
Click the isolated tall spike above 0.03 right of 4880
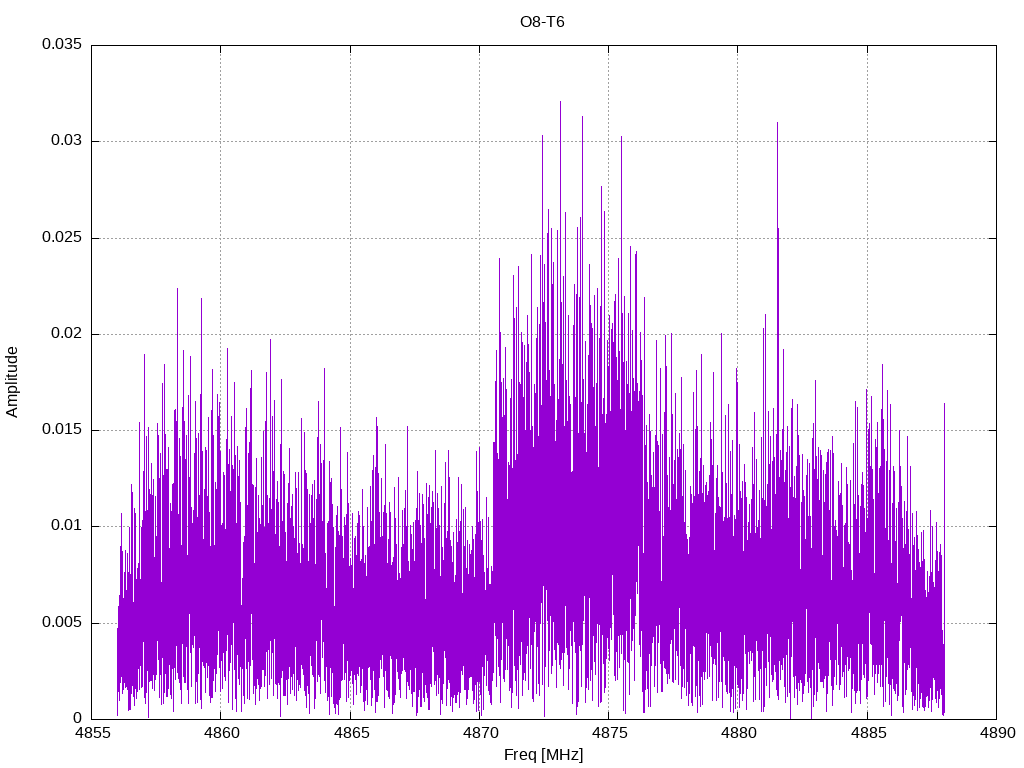coord(777,124)
